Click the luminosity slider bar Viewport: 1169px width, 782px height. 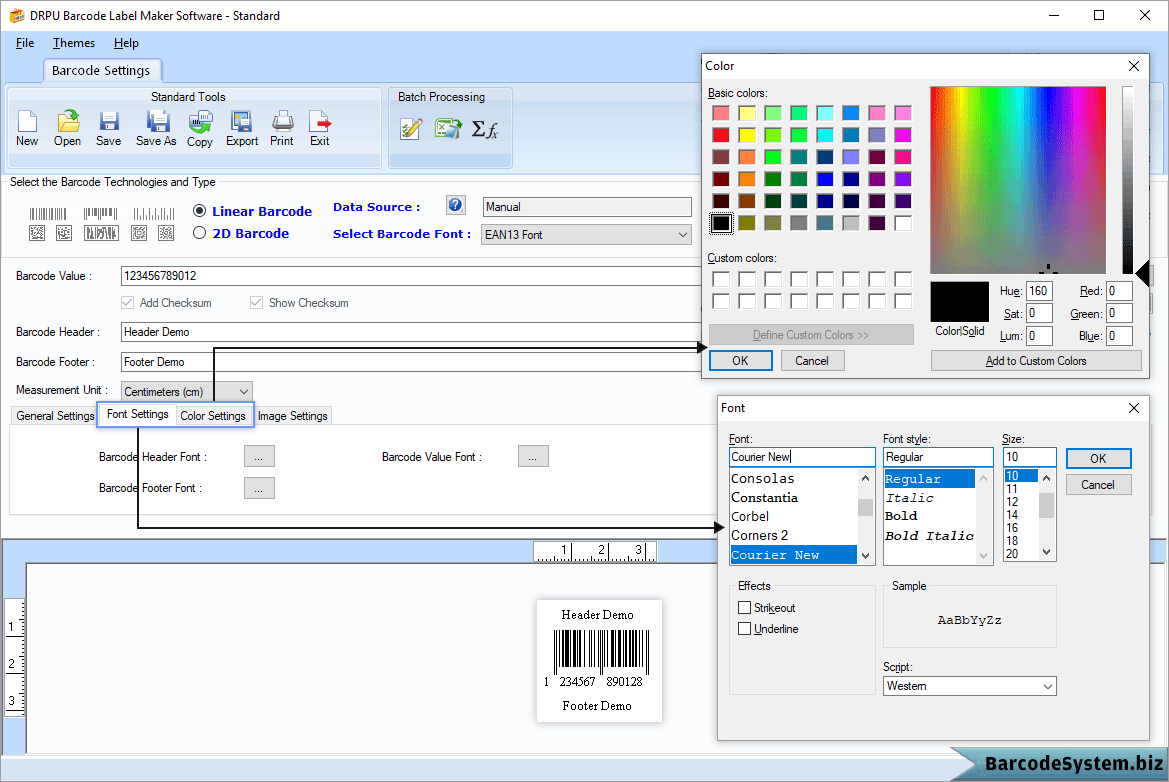click(x=1127, y=180)
